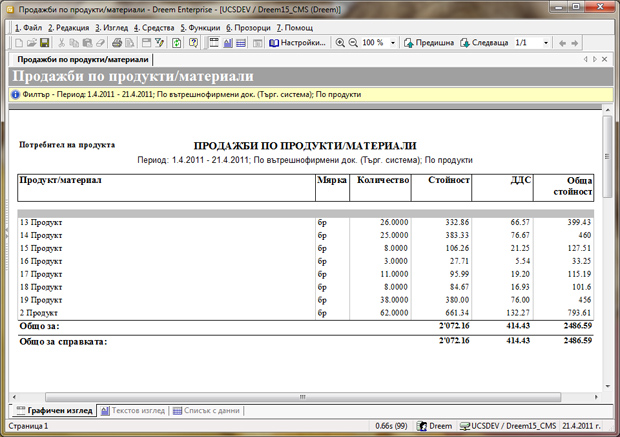Screen dimensions: 620x437
Task: Select the Продажби по продукти/материали tab
Action: (x=83, y=60)
